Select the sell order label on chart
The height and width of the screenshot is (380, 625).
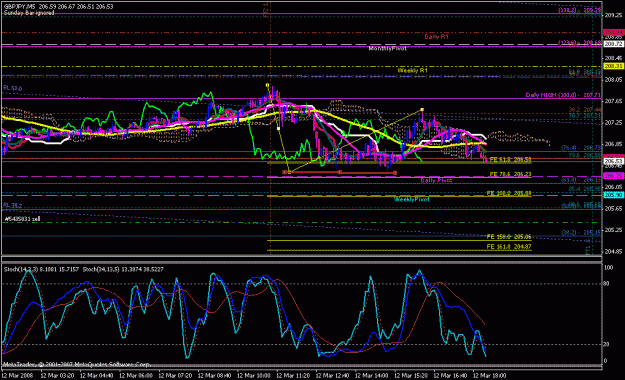pos(22,219)
